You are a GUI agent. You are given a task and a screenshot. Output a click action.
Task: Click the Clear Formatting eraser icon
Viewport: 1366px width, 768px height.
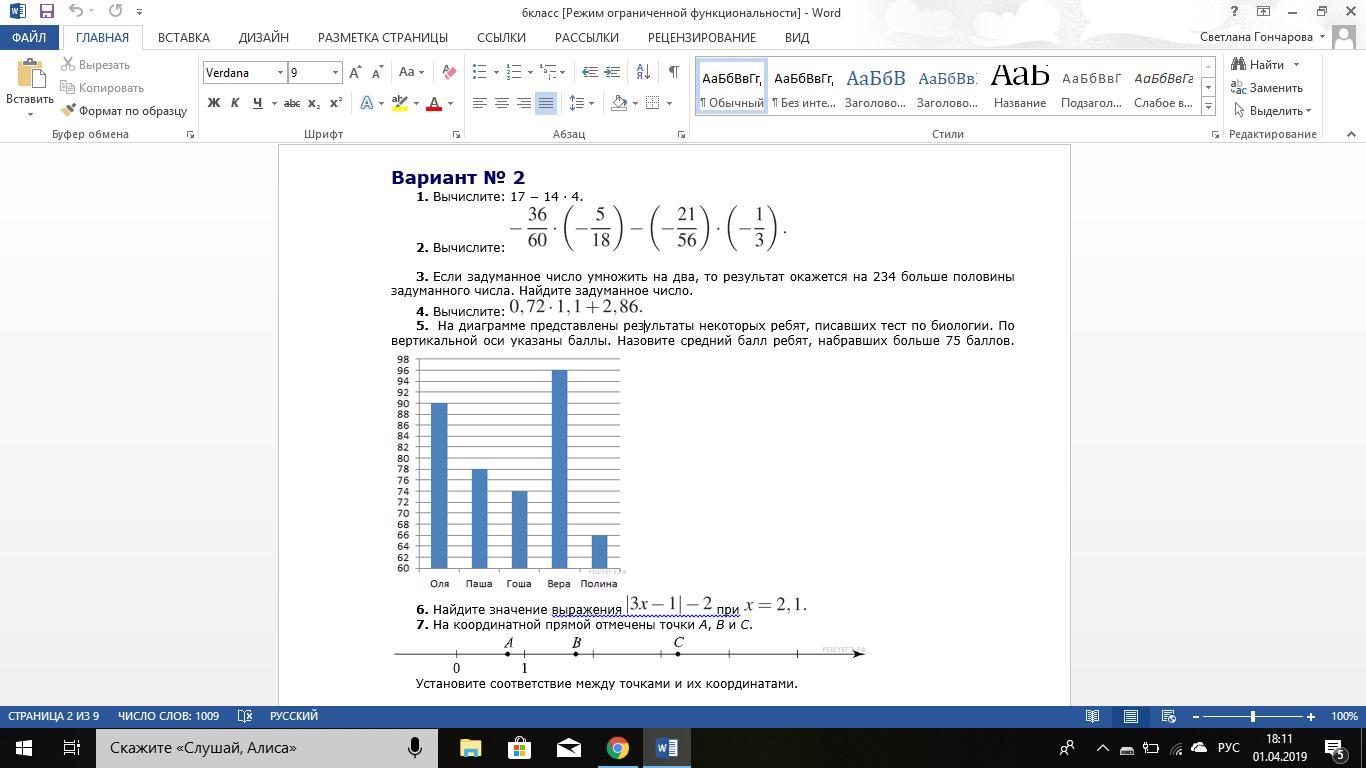click(449, 72)
